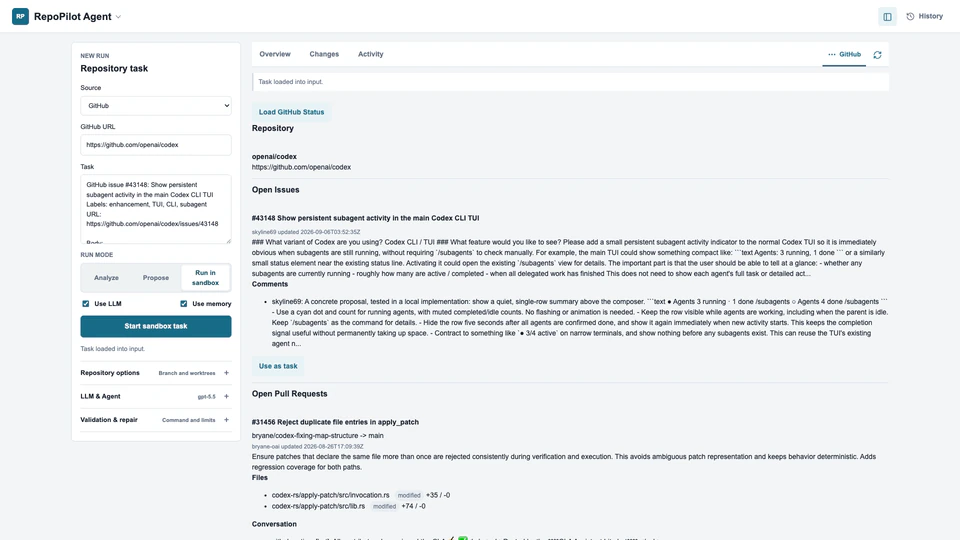The height and width of the screenshot is (540, 960).
Task: Switch to the Activity tab
Action: click(370, 54)
